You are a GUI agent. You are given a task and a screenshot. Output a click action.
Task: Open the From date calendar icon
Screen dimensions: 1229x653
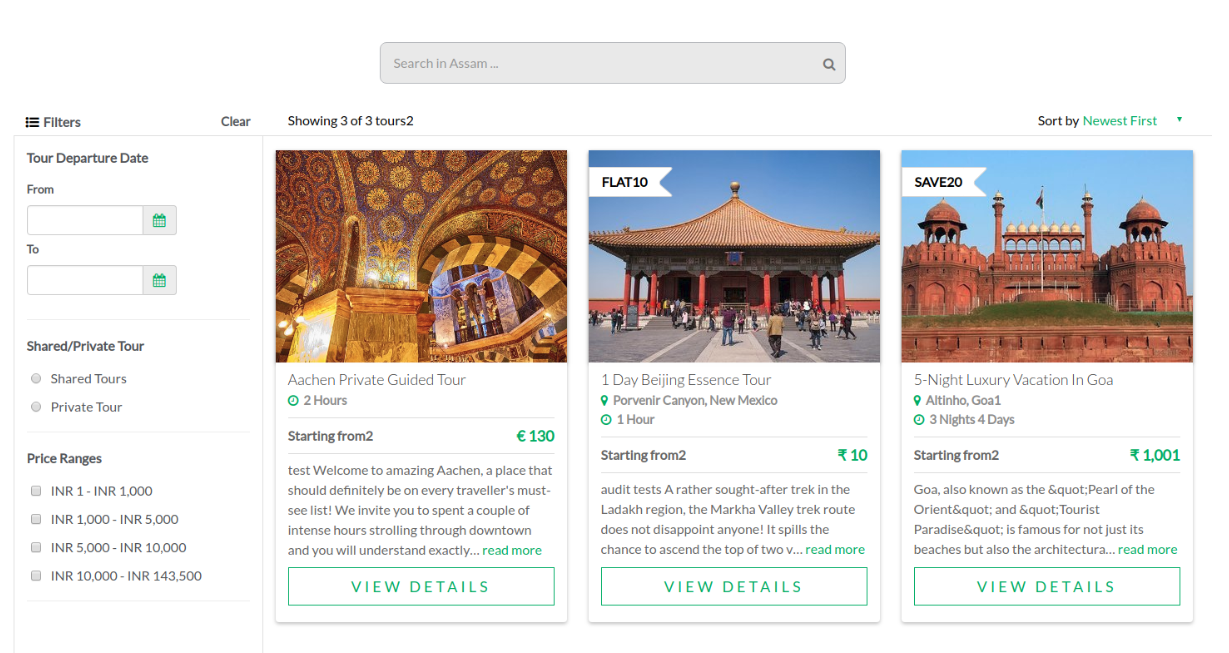click(x=159, y=220)
